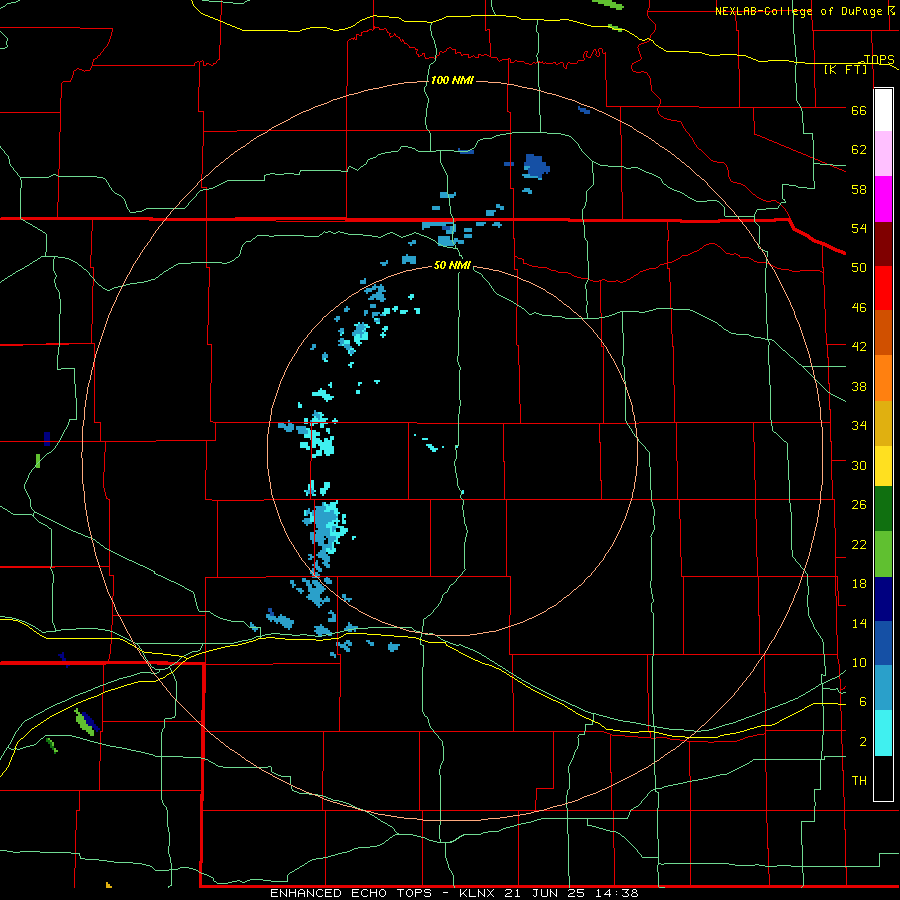The height and width of the screenshot is (900, 900).
Task: Click the legend value 2
Action: click(863, 742)
